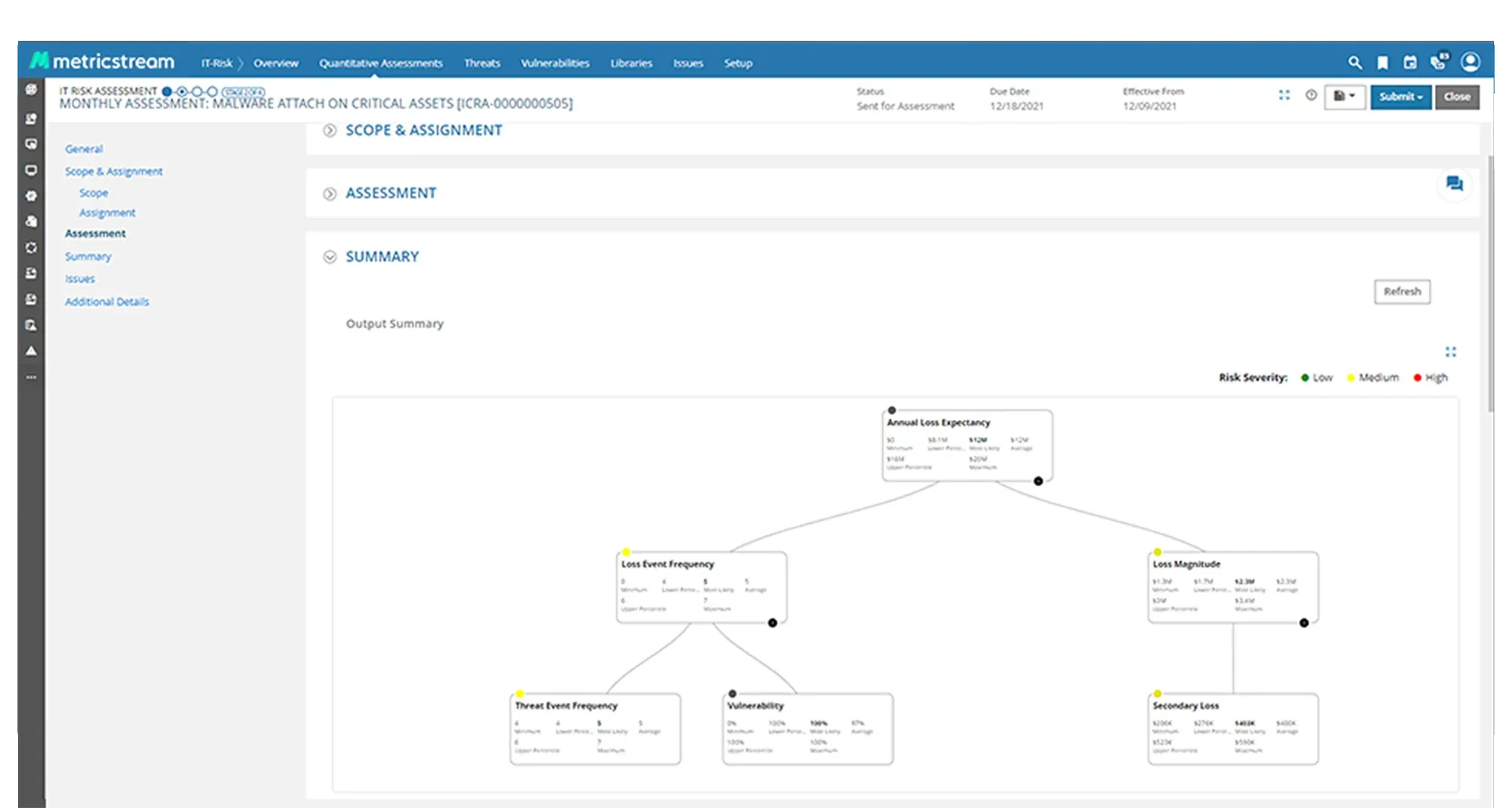This screenshot has width=1512, height=808.
Task: Select bold Assessment in side navigation
Action: tap(95, 234)
